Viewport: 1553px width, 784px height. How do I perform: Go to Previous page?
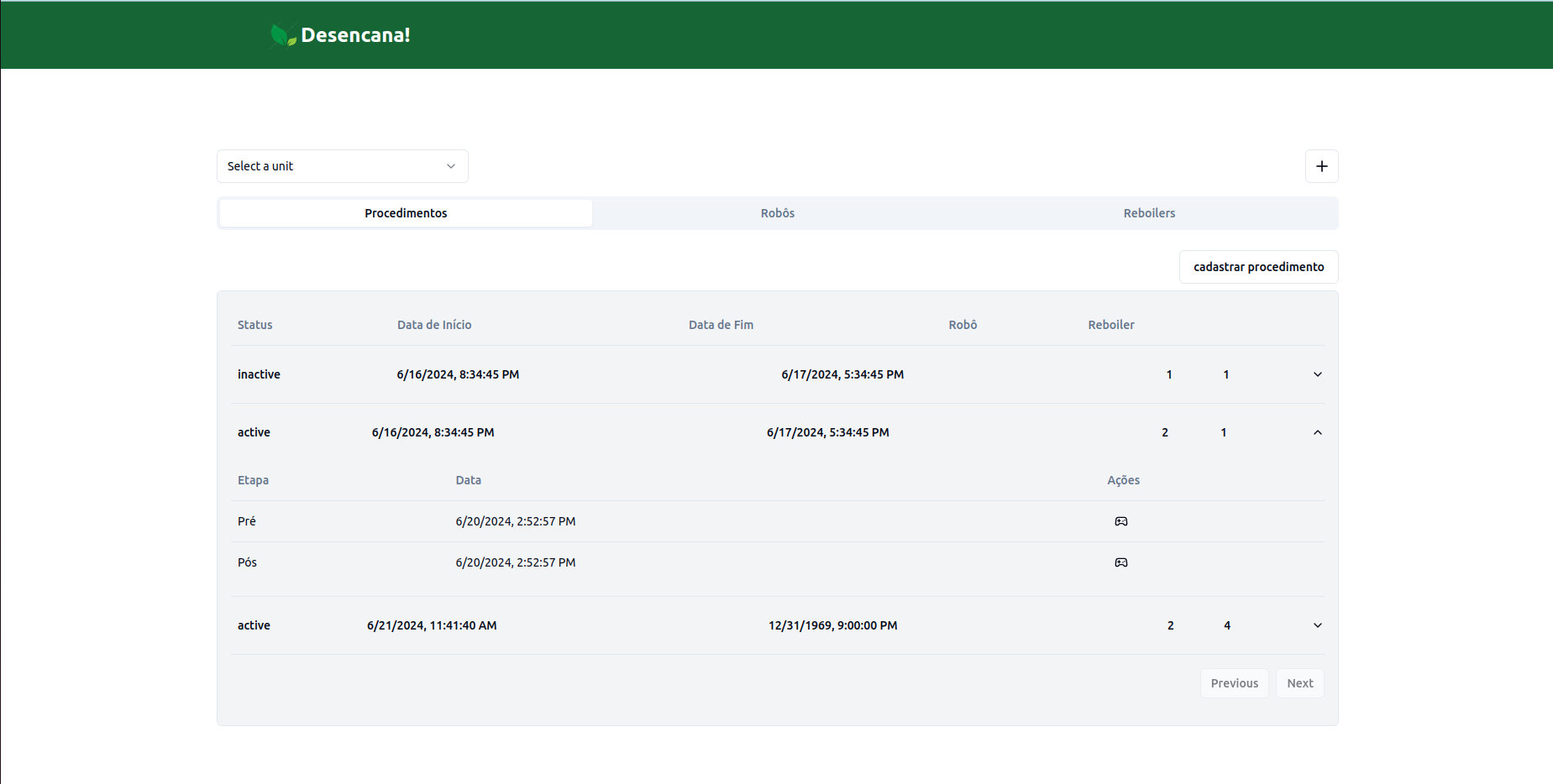pyautogui.click(x=1234, y=683)
